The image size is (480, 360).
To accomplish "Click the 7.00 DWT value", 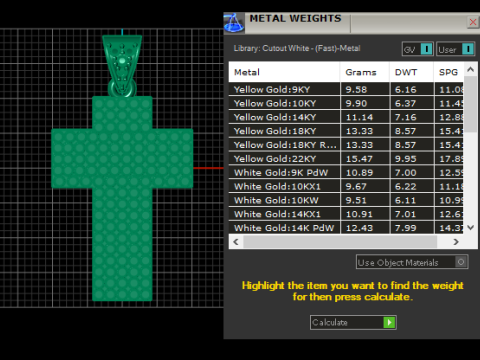I will pos(406,173).
